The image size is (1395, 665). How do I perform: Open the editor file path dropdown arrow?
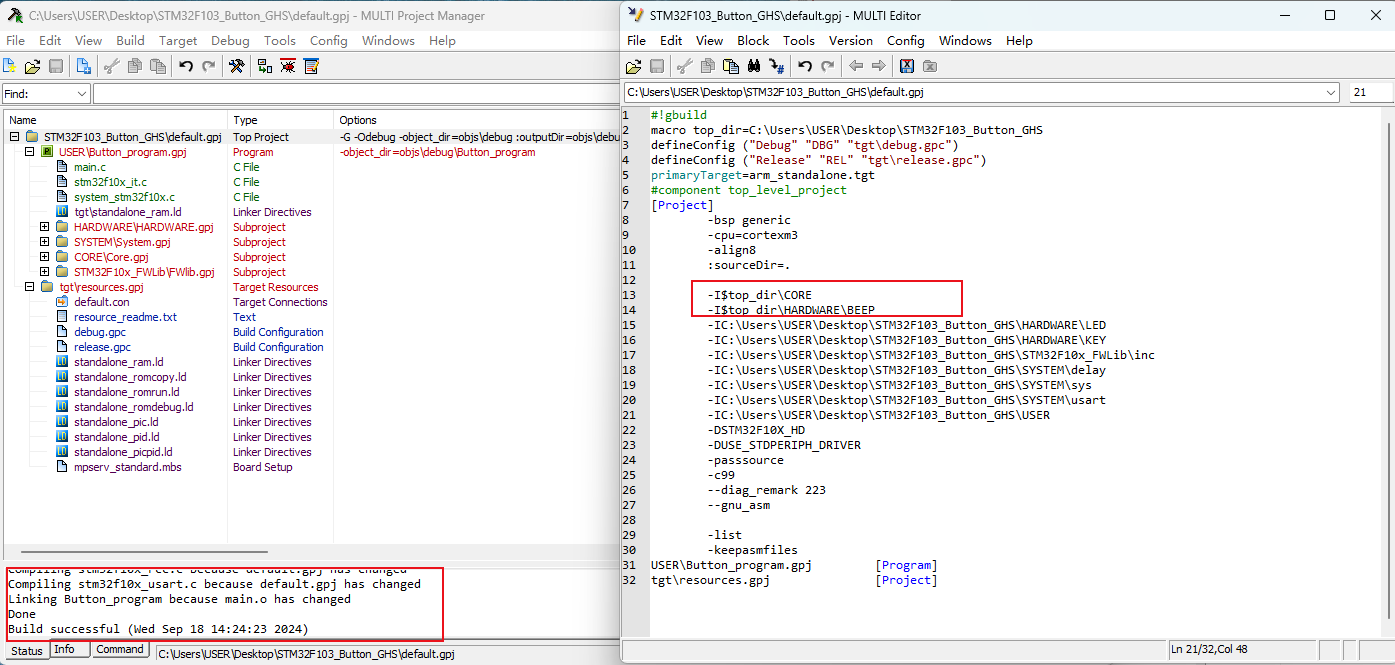click(1331, 92)
